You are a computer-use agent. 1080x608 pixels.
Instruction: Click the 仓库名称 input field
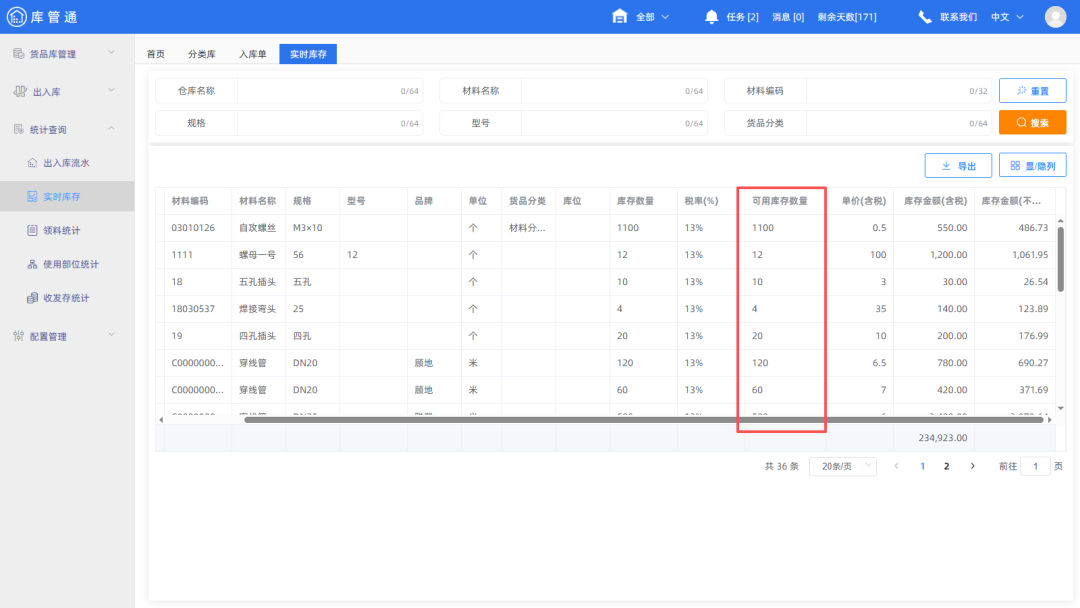point(330,90)
